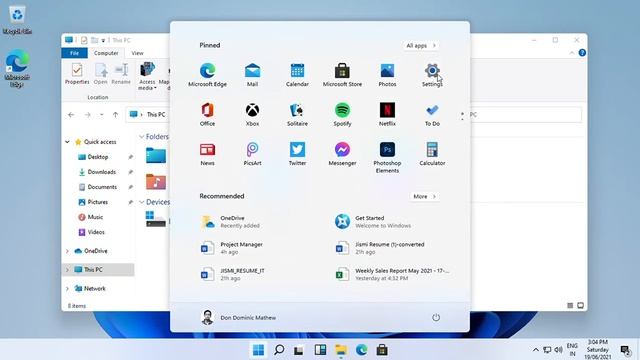Launch Solitaire

coord(297,114)
